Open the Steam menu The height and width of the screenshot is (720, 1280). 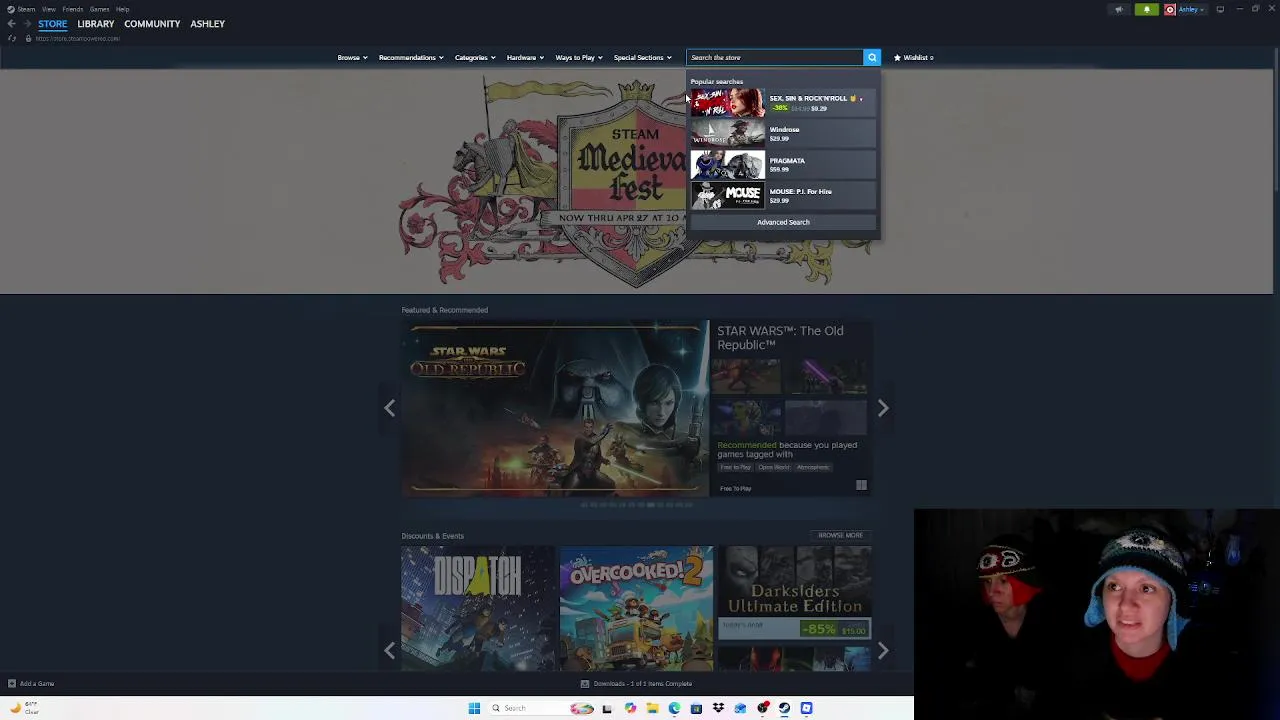click(x=22, y=9)
